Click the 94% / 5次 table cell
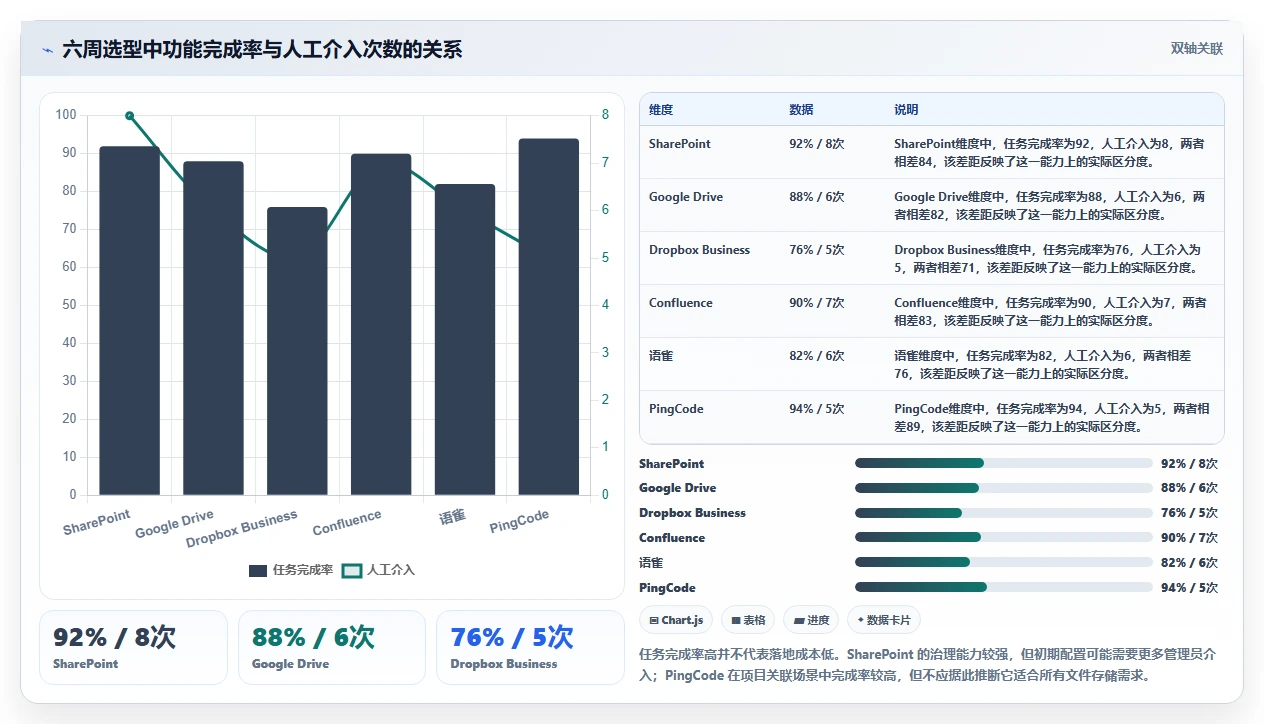1264x724 pixels. [817, 409]
